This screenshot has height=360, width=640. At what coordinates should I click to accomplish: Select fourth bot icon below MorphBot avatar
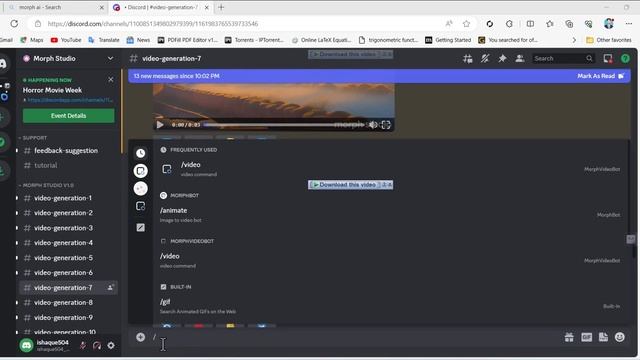(x=140, y=206)
